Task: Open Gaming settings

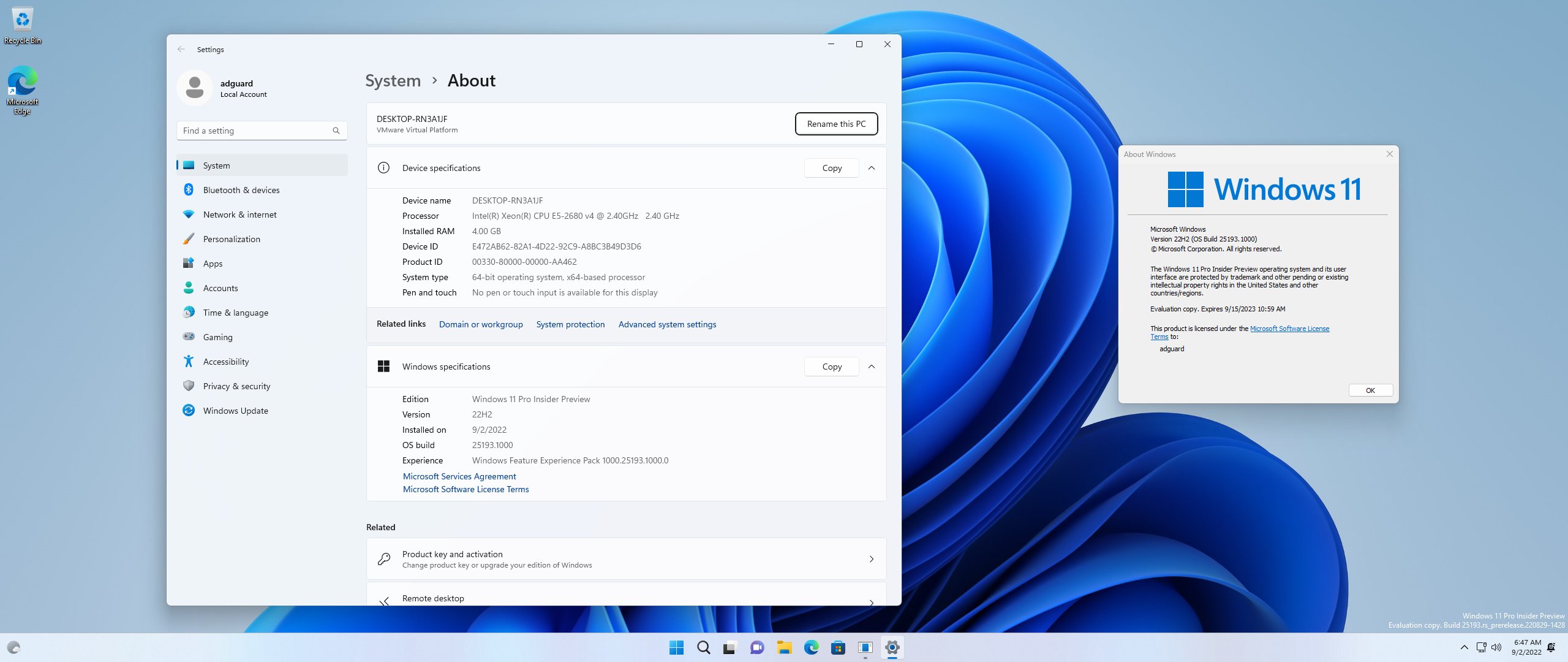Action: pyautogui.click(x=217, y=337)
